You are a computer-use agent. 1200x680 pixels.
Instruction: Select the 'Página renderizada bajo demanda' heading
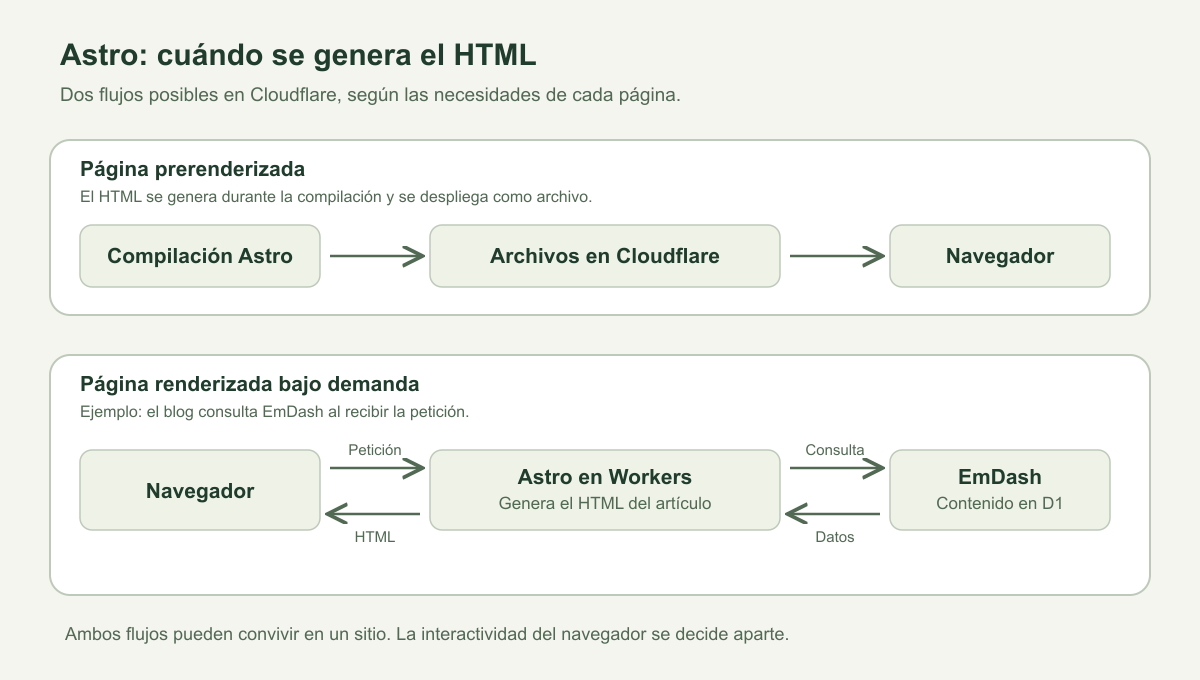point(250,384)
